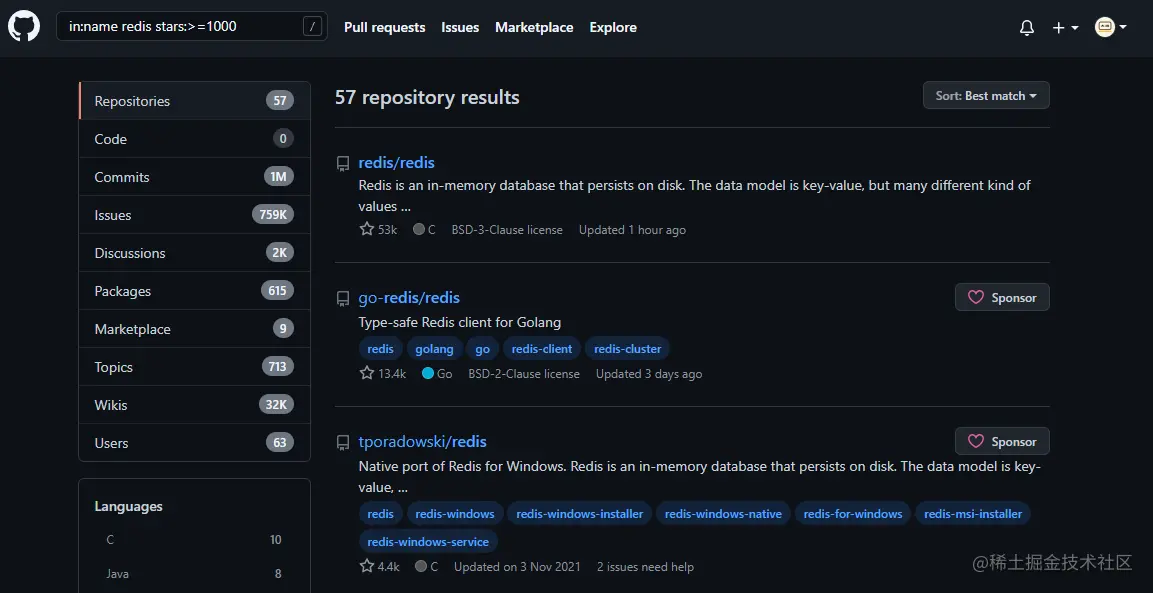The image size is (1153, 593).
Task: Open the notifications bell
Action: coord(1027,27)
